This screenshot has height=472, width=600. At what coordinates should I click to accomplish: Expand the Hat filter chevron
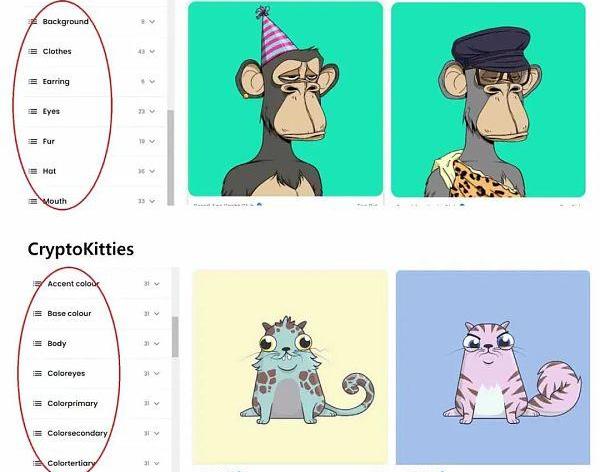tap(152, 171)
